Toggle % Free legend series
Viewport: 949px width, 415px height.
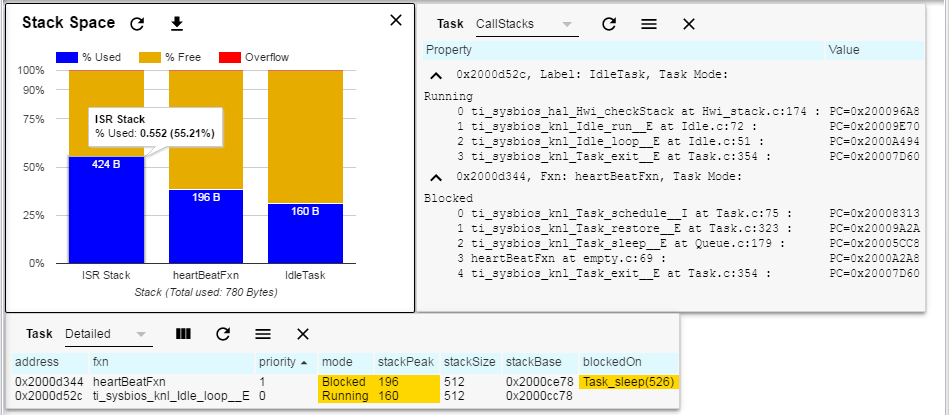170,57
